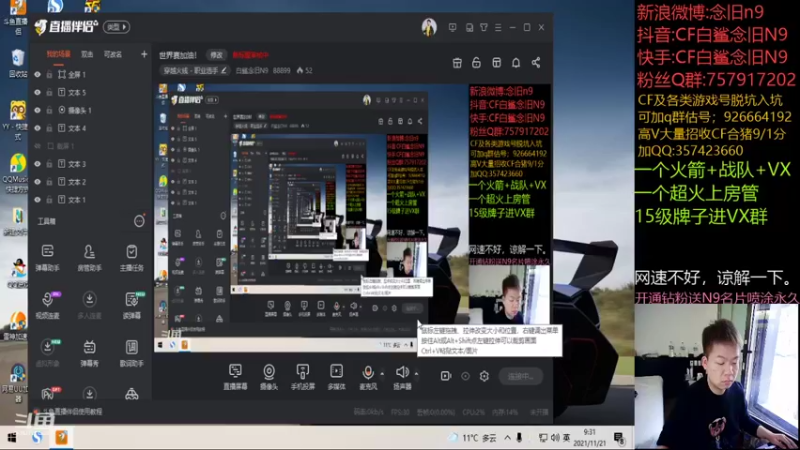Add 直播屏幕 screen capture source
Screen dimensions: 800x450
click(235, 377)
